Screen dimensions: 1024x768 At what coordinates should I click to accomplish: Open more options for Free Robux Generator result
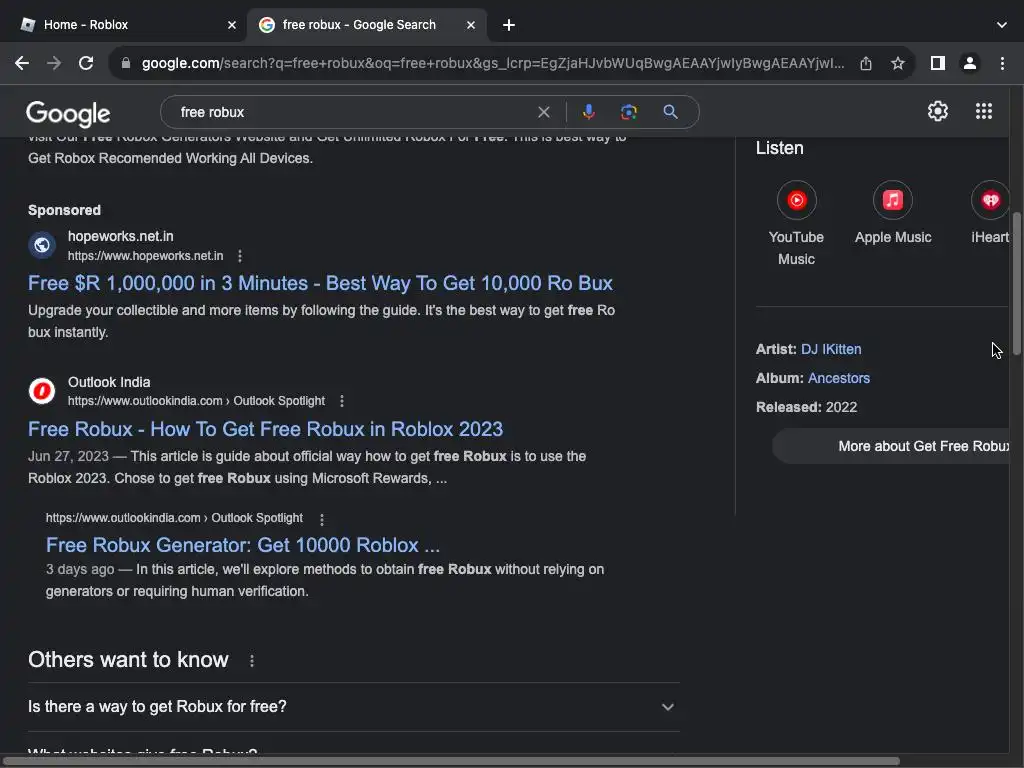(x=321, y=519)
